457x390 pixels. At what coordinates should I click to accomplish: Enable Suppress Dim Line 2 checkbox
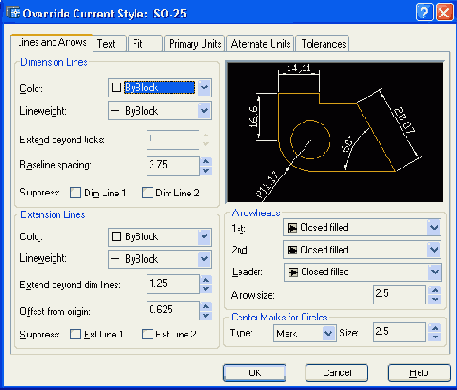pos(147,193)
